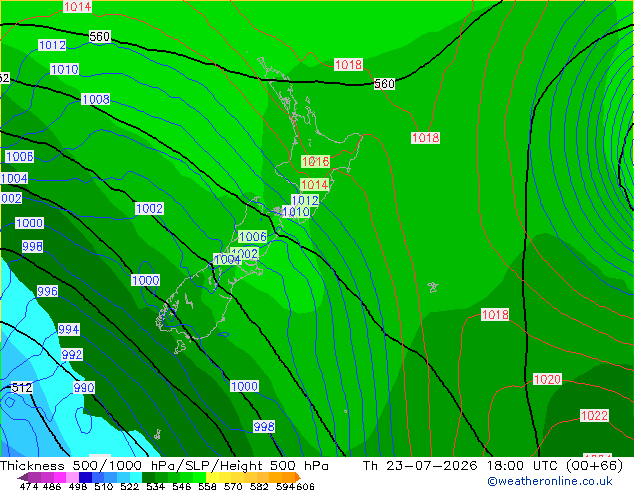Image resolution: width=634 pixels, height=490 pixels.
Task: Select the bright lime green legend swatch
Action: point(199,477)
